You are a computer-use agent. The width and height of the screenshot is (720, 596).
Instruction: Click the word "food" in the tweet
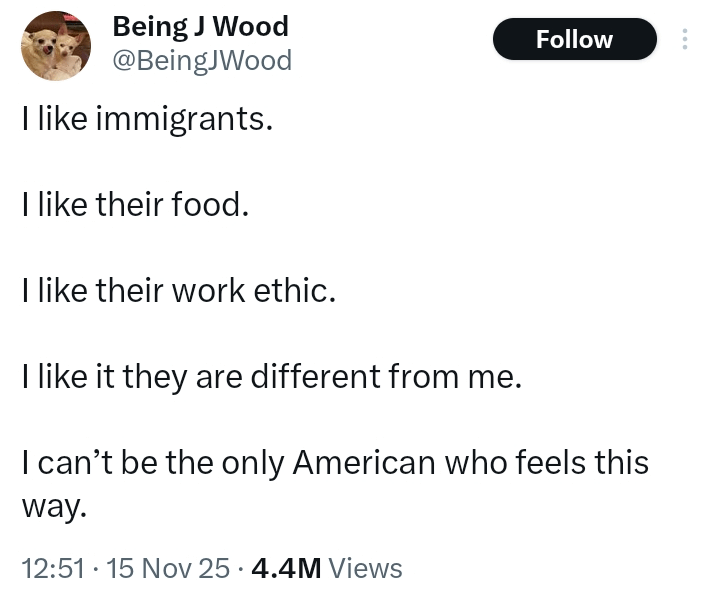point(211,205)
